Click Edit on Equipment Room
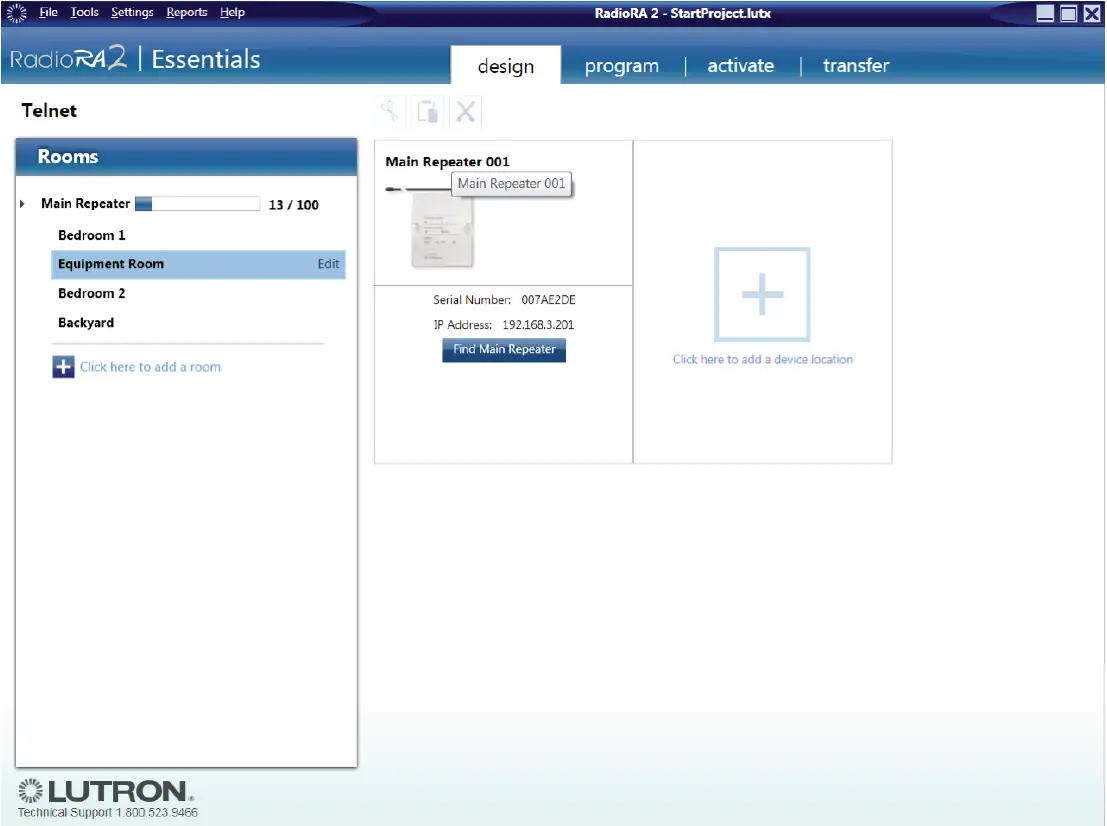This screenshot has width=1107, height=826. (x=328, y=264)
